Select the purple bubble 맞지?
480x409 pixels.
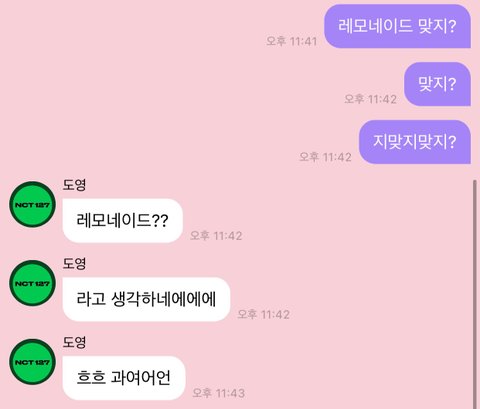(x=437, y=84)
